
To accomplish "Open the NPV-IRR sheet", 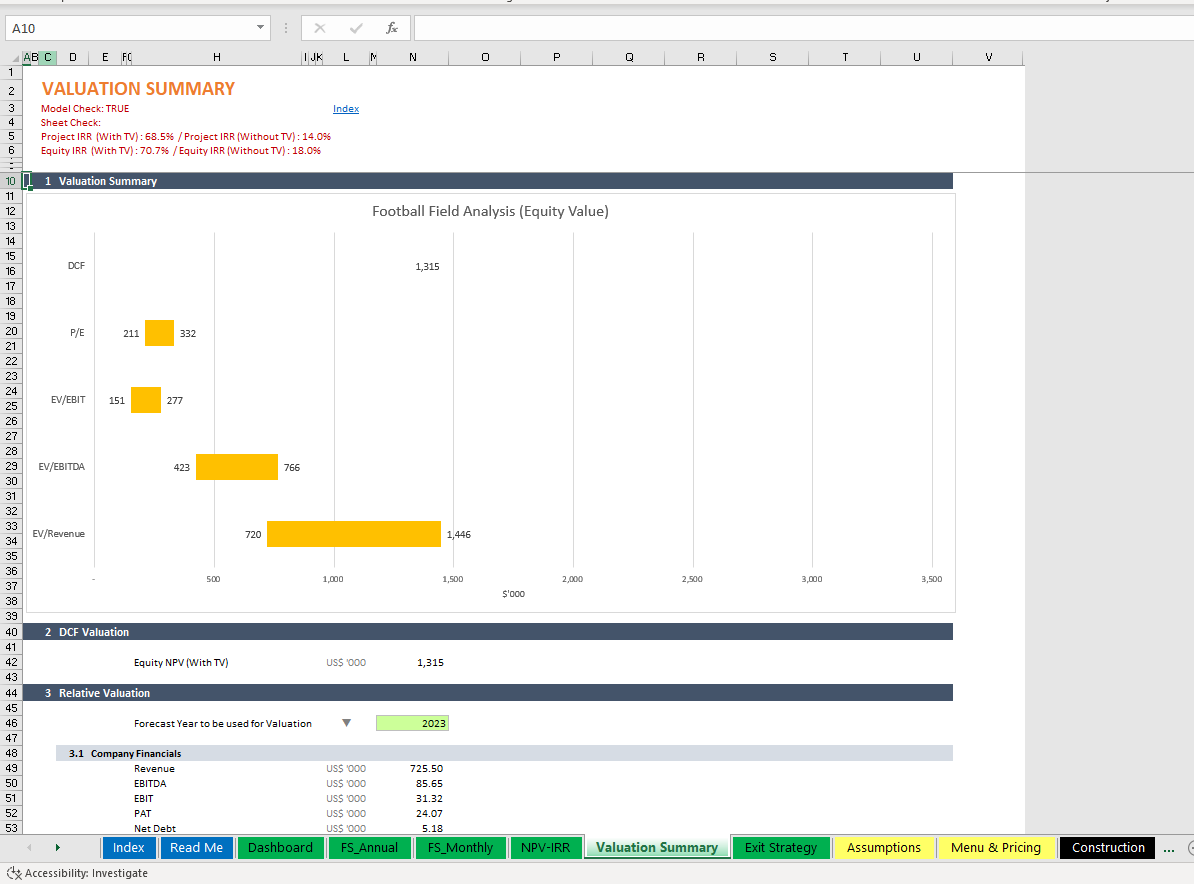I will point(546,847).
